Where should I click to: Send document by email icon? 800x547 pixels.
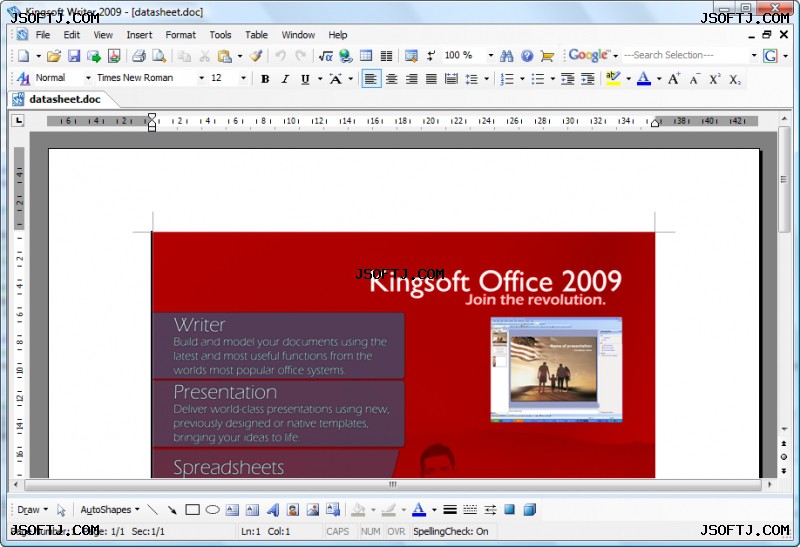[x=94, y=56]
